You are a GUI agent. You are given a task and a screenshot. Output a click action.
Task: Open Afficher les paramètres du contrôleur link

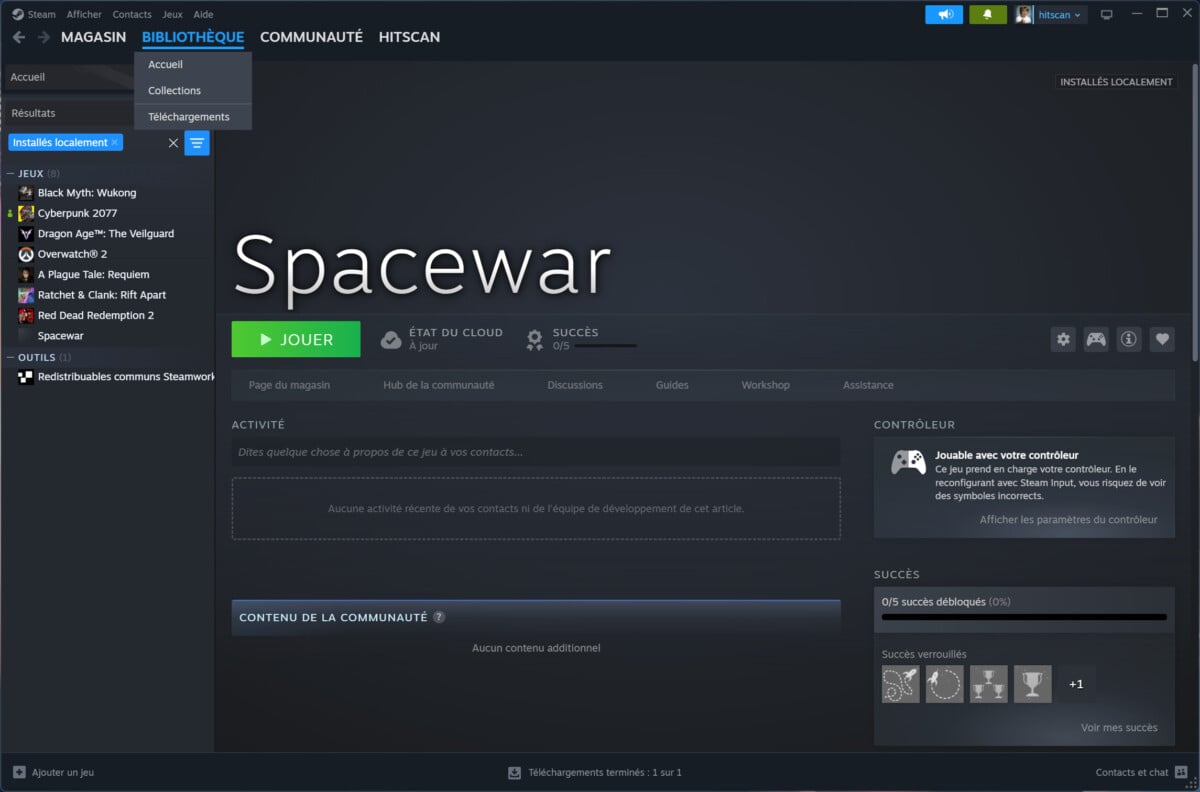click(x=1068, y=520)
